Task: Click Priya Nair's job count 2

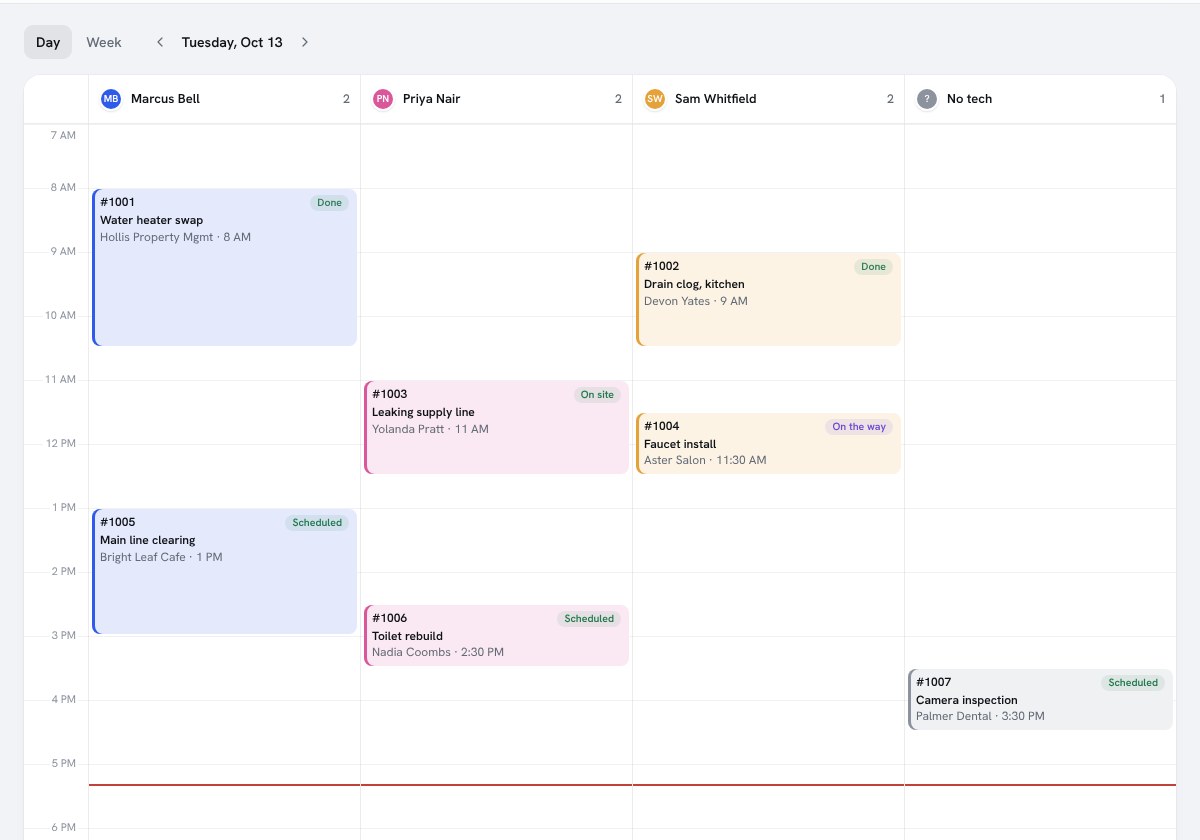Action: click(x=618, y=99)
